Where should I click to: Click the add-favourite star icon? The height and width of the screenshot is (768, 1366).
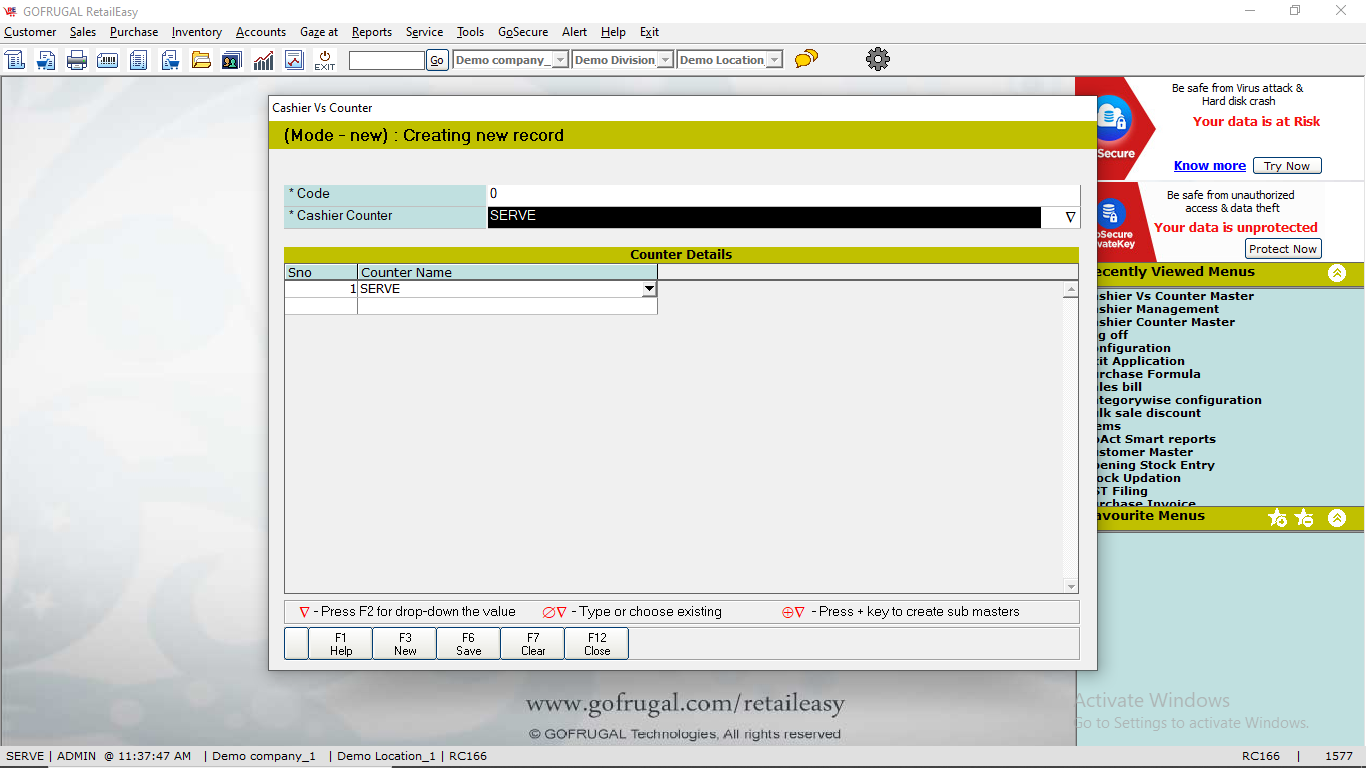click(1277, 518)
